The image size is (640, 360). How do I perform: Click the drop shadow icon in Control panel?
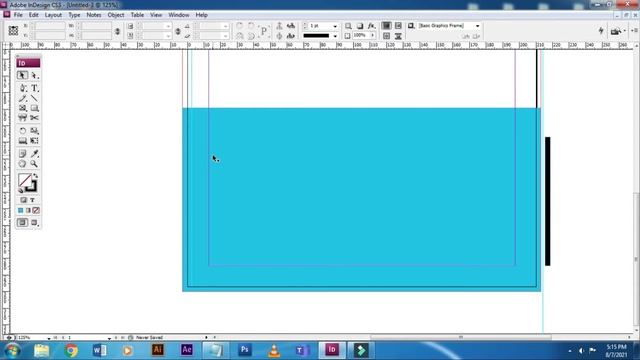(x=360, y=26)
